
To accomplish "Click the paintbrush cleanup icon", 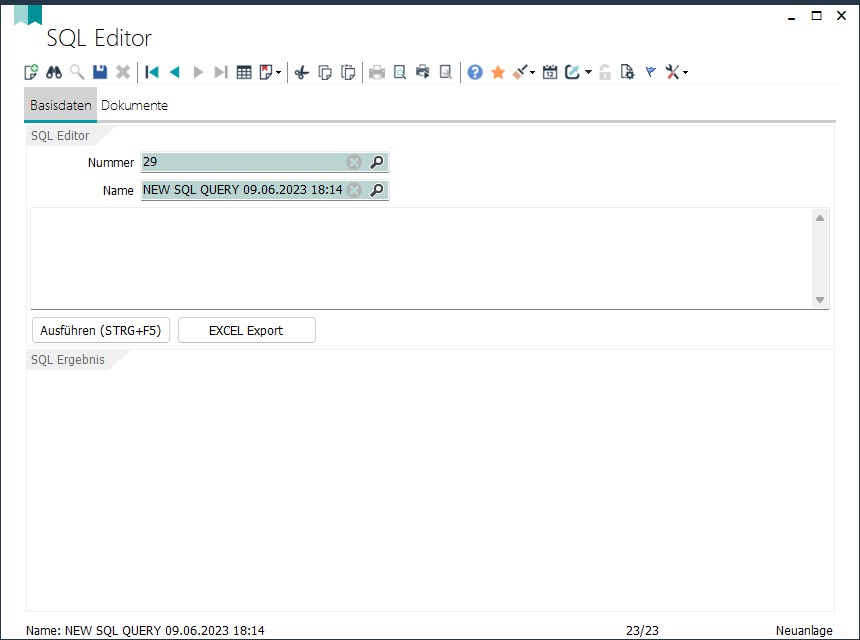I will (520, 72).
